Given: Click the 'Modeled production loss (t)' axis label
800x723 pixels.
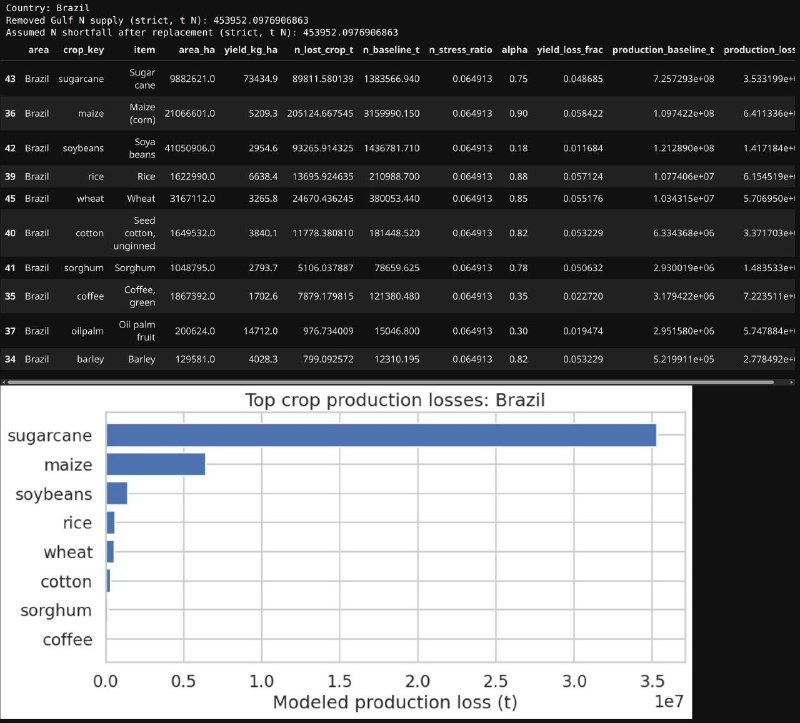Looking at the screenshot, I should click(396, 703).
